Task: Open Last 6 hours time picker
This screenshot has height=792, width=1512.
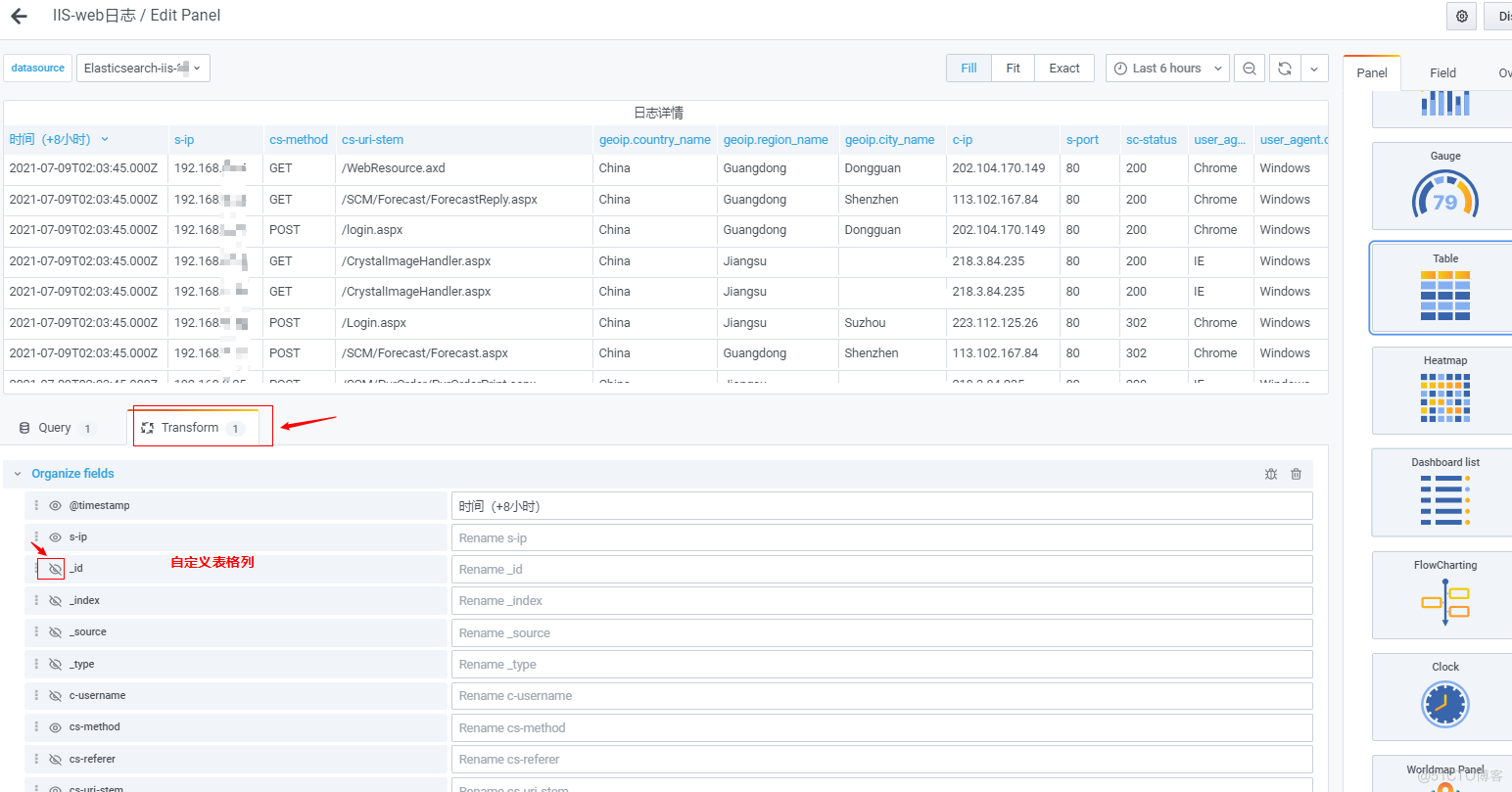Action: [x=1168, y=69]
